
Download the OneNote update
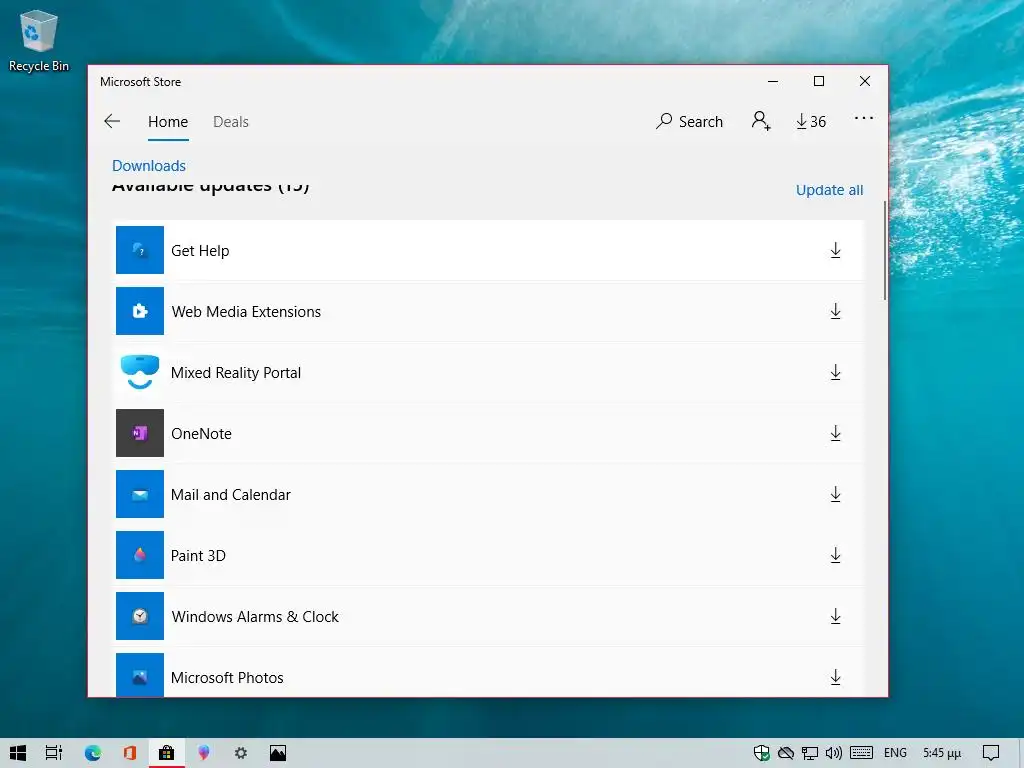835,434
